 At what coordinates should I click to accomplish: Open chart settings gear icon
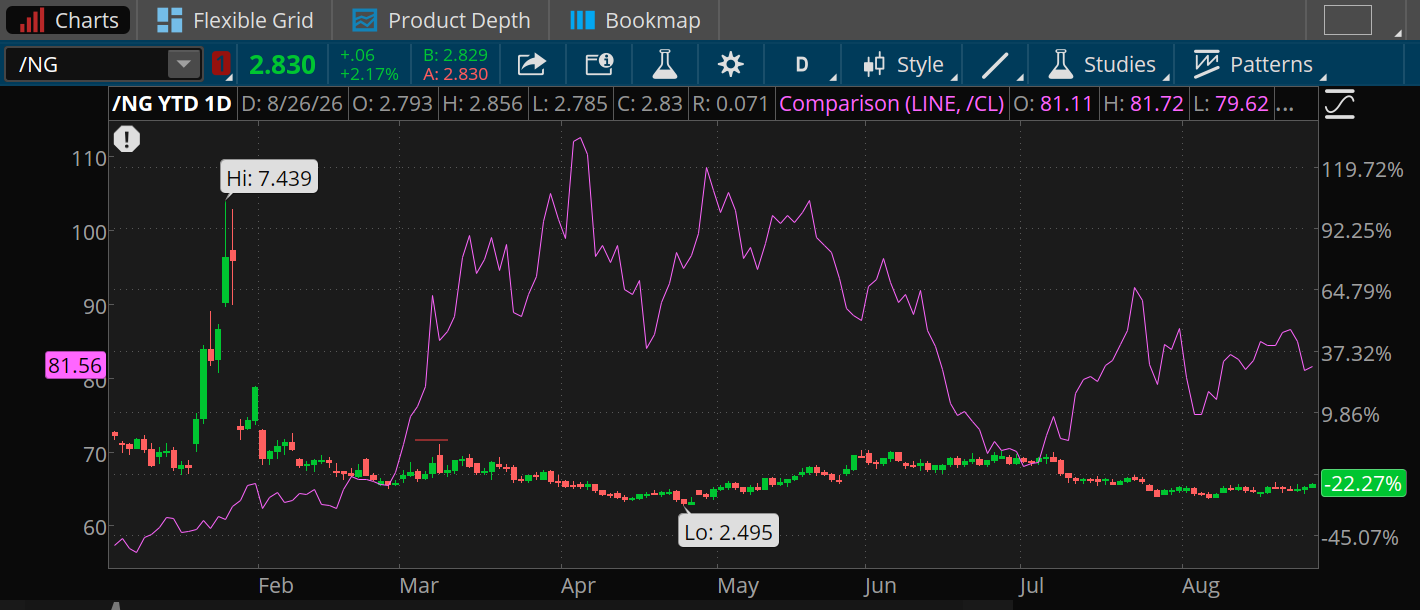[x=731, y=65]
